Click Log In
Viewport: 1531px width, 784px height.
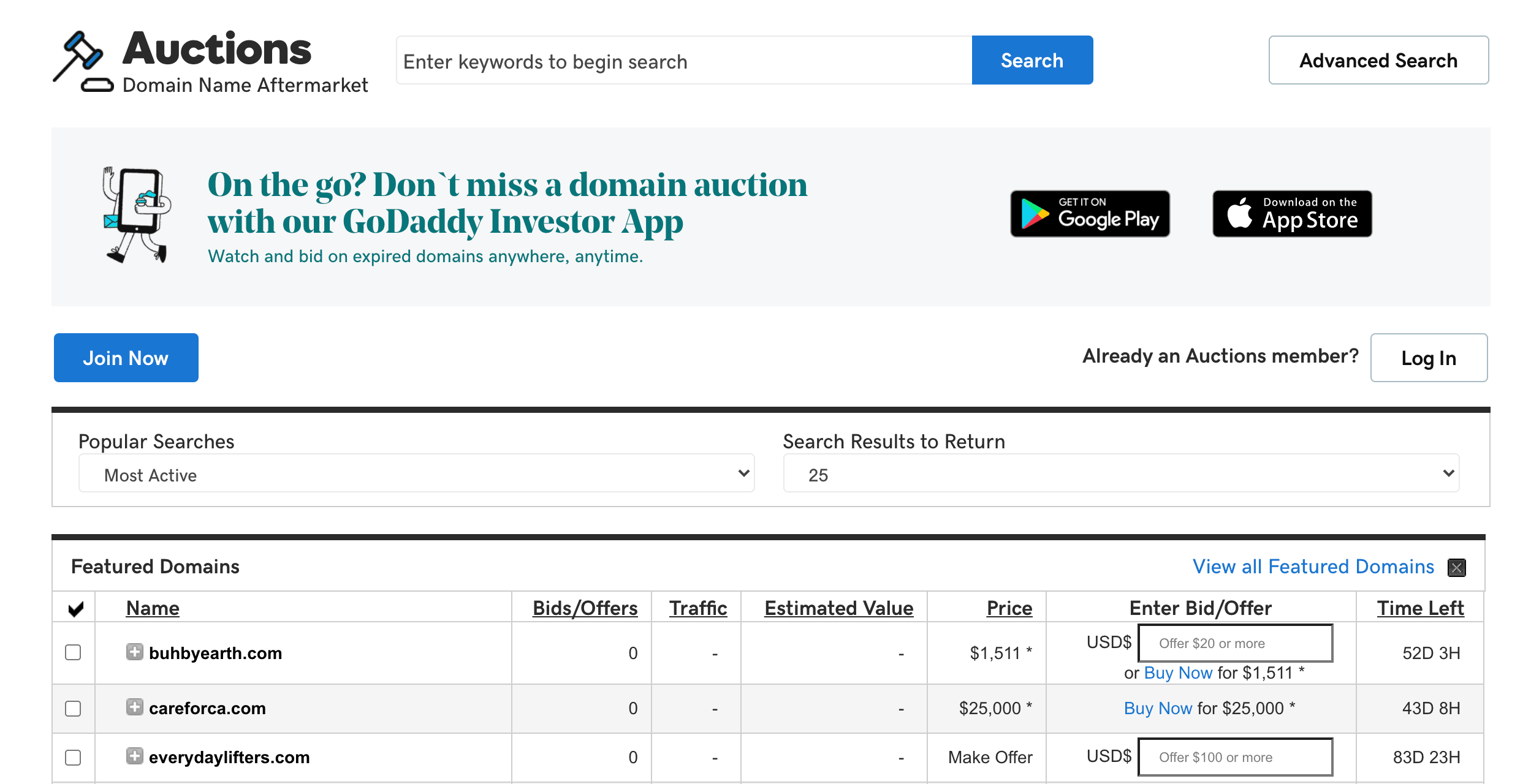coord(1428,358)
